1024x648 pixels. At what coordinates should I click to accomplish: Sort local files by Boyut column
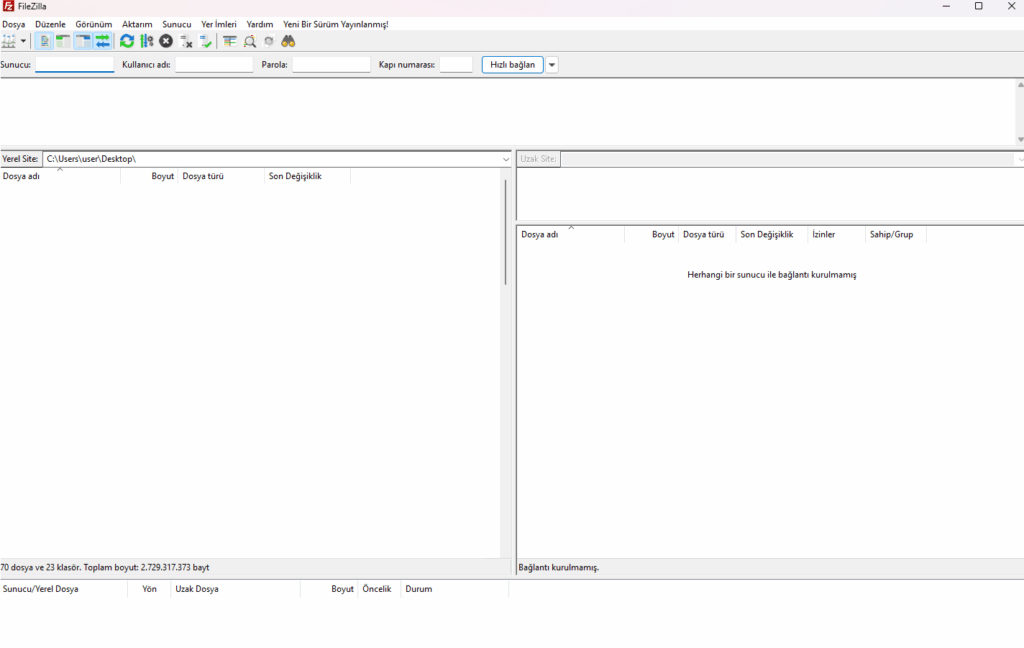click(149, 176)
